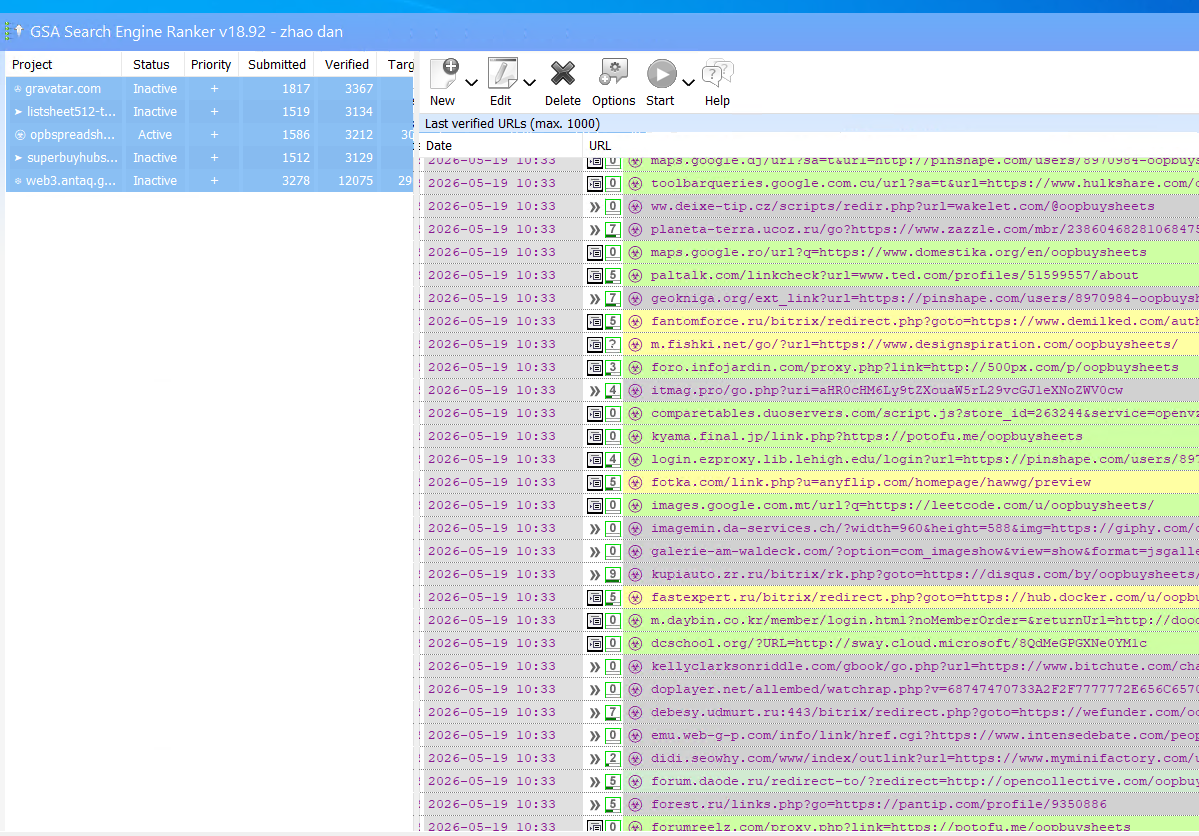Click the arrows icon on ww.deixe-tip.cz row
Screen dimensions: 1199x836
point(595,207)
